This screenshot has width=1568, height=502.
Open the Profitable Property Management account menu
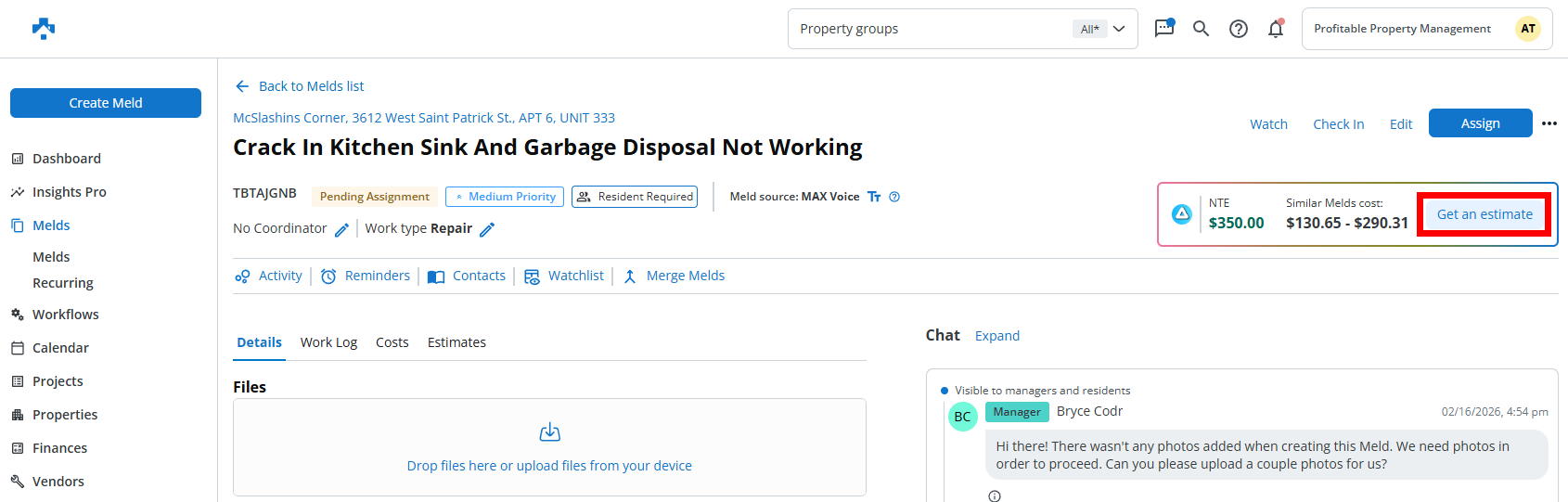1426,29
